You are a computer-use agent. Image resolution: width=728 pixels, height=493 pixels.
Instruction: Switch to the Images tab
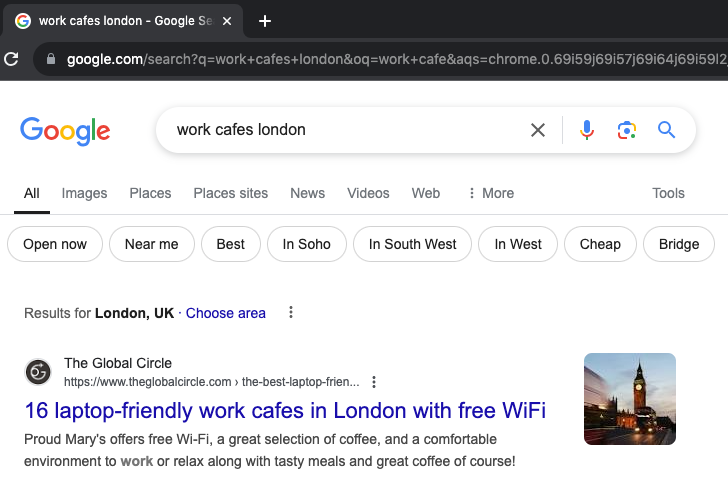tap(84, 193)
